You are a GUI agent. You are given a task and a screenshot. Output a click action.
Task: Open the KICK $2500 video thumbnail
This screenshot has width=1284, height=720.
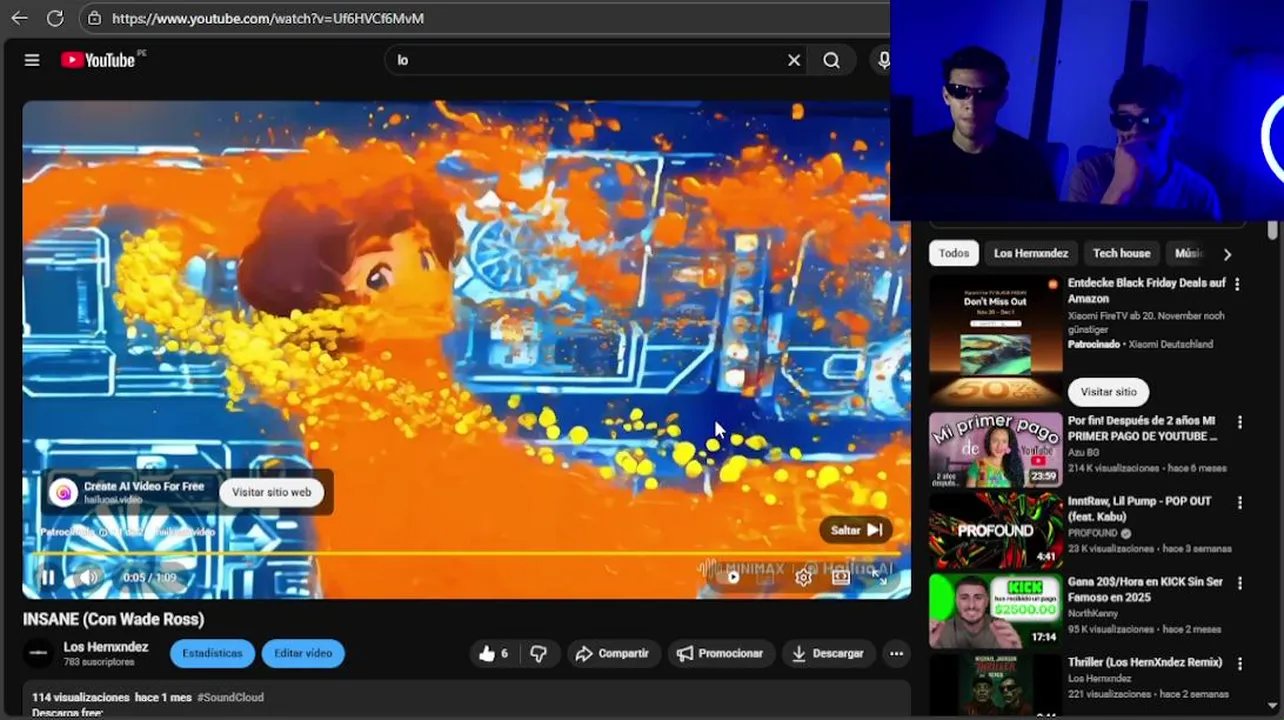996,610
